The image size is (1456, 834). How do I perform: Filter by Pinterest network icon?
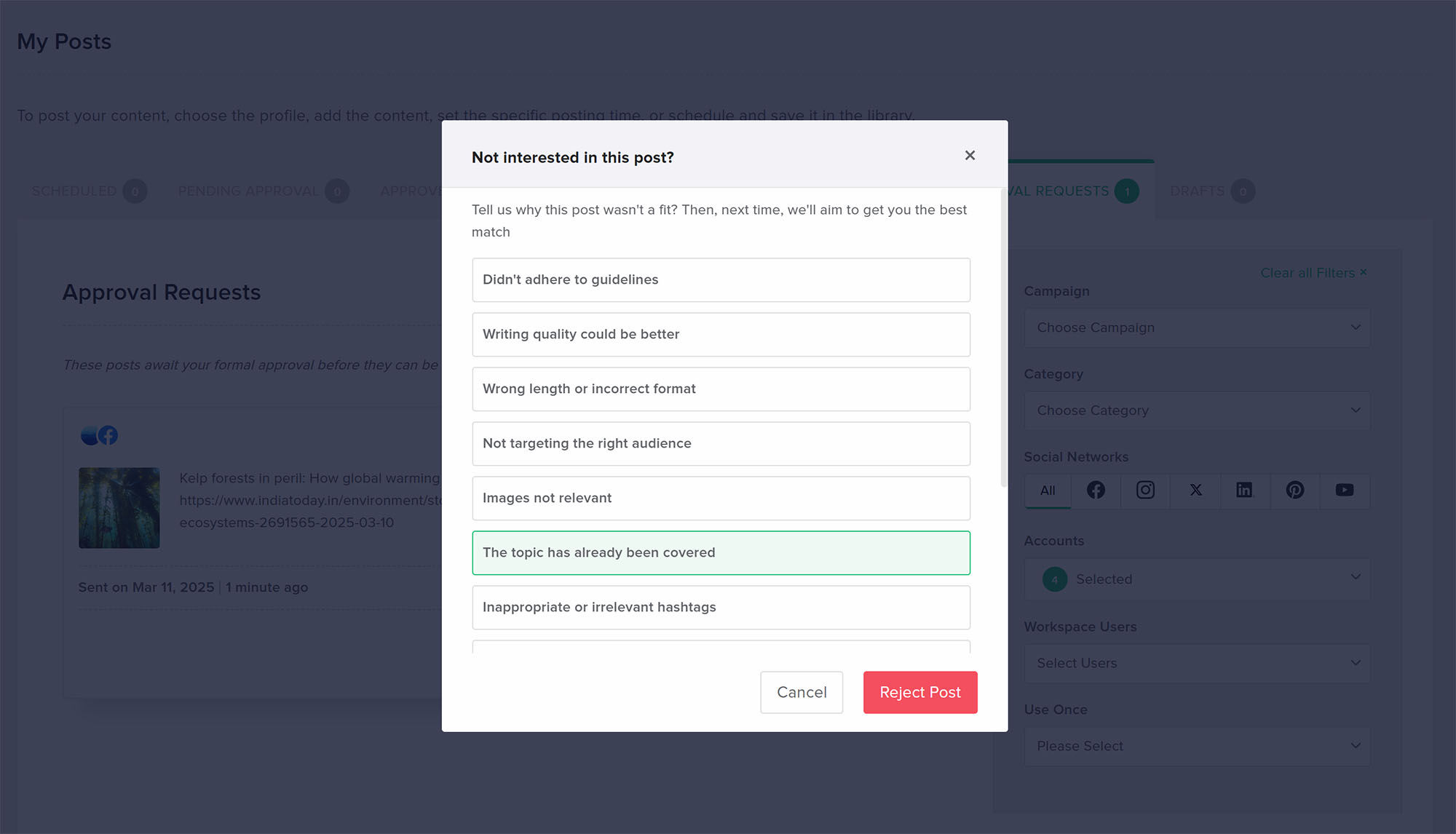(1294, 491)
